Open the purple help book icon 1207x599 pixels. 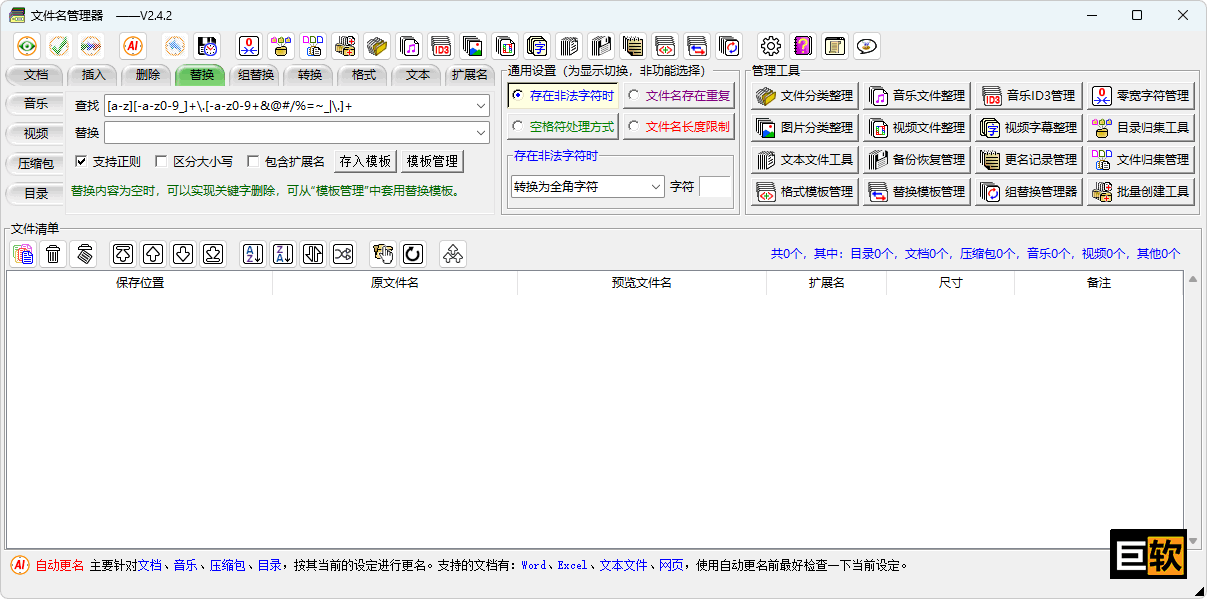[x=801, y=45]
